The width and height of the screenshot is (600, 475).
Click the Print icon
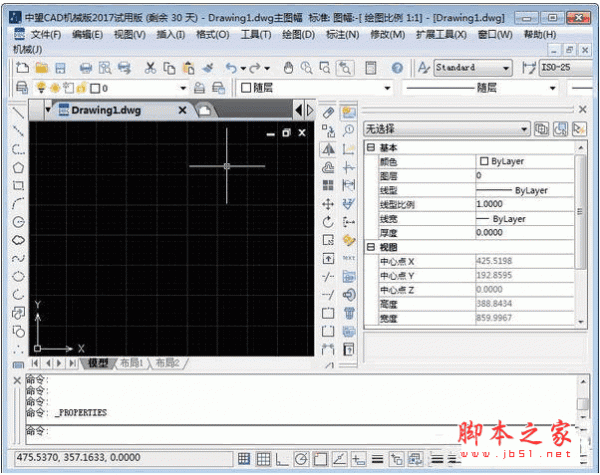86,68
